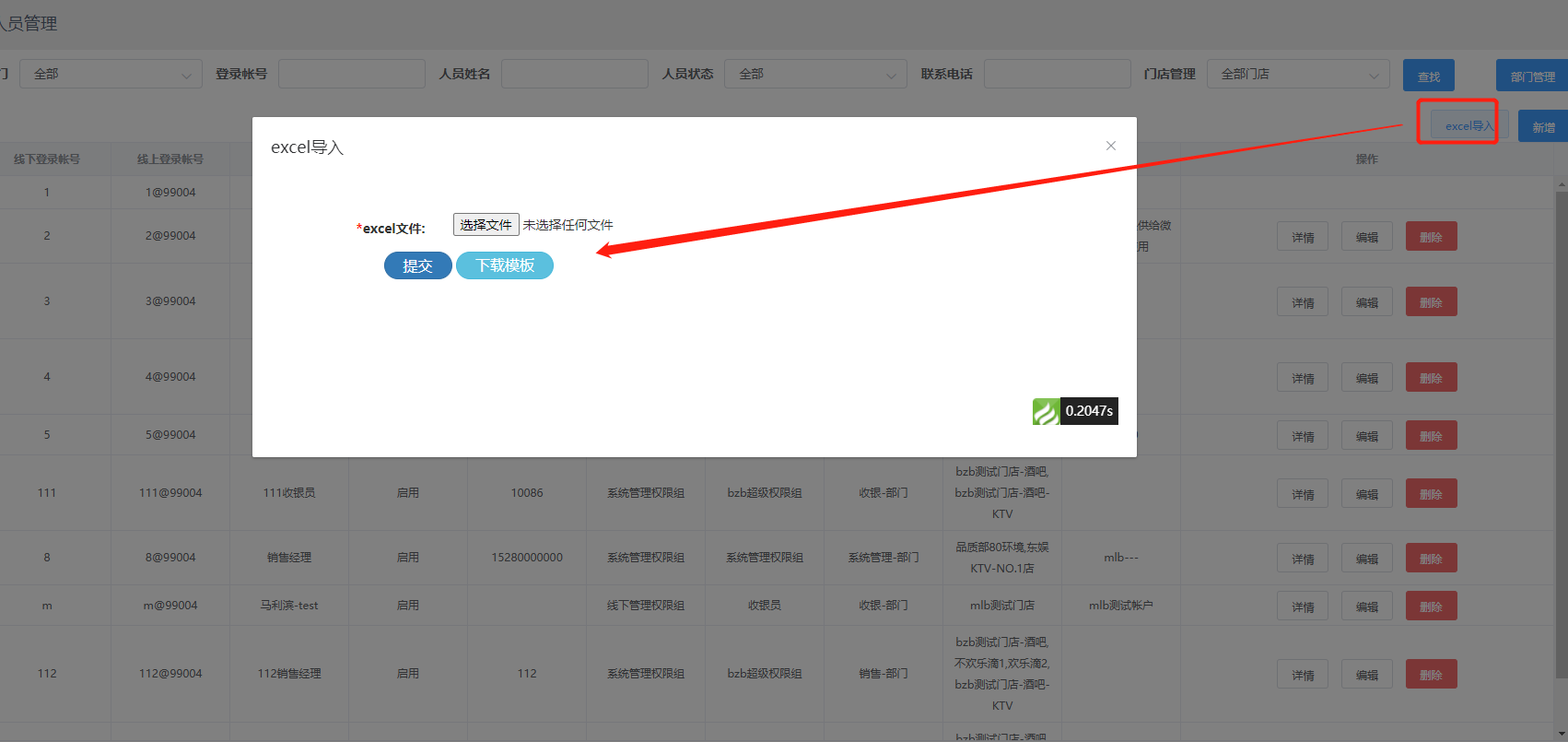Screen dimensions: 1568x742
Task: Delete row 3@99004
Action: [1432, 302]
